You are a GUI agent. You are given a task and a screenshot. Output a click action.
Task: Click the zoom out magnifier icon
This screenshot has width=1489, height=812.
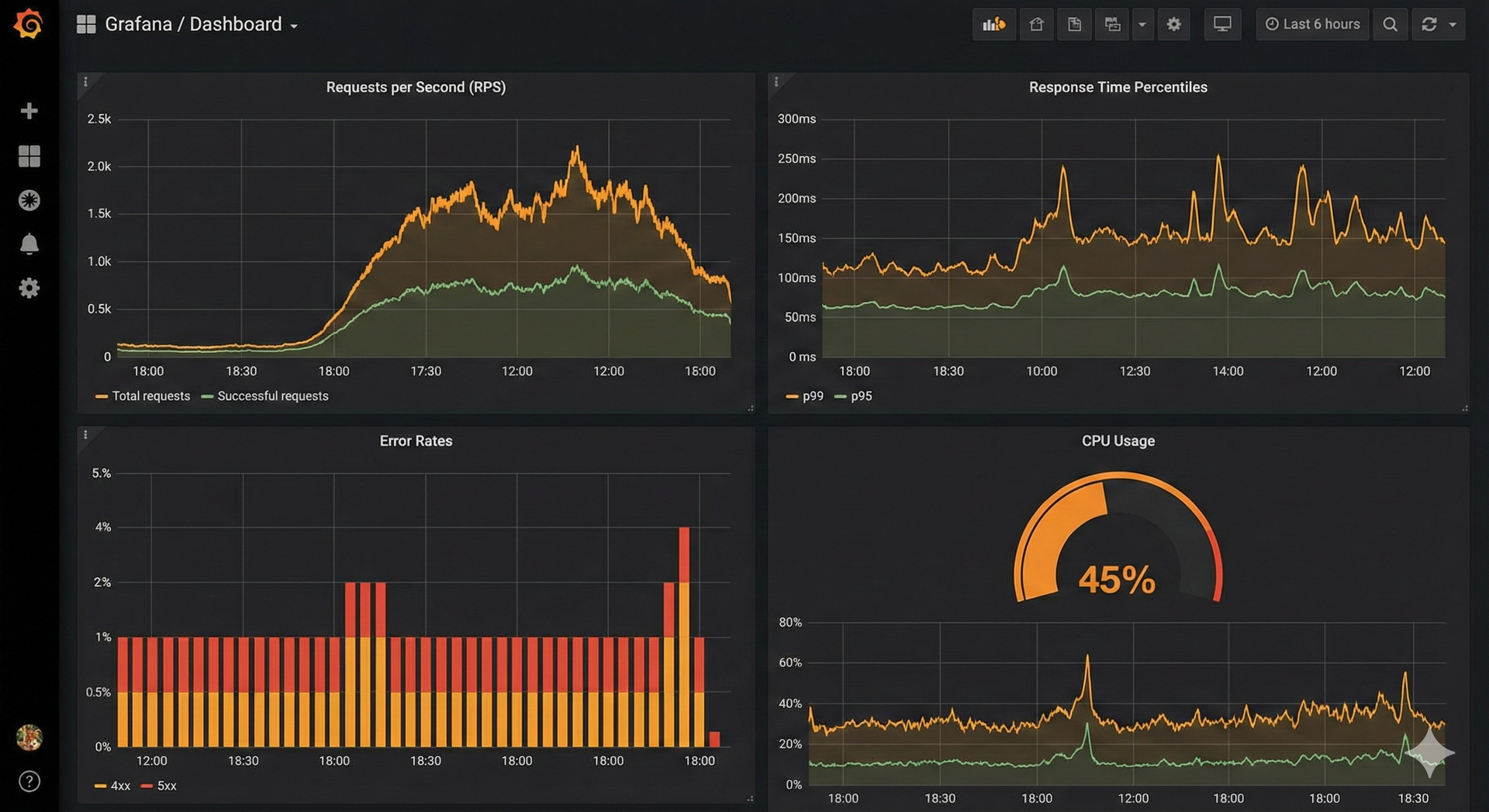(1390, 24)
